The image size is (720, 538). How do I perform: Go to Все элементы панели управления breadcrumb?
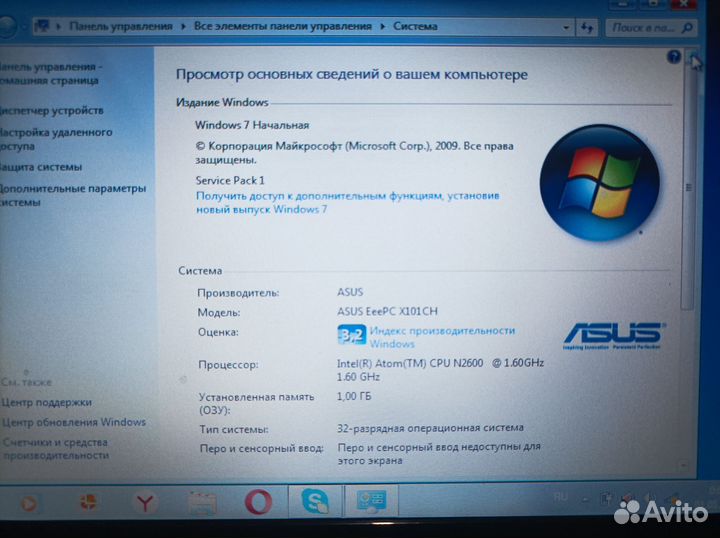[x=282, y=26]
